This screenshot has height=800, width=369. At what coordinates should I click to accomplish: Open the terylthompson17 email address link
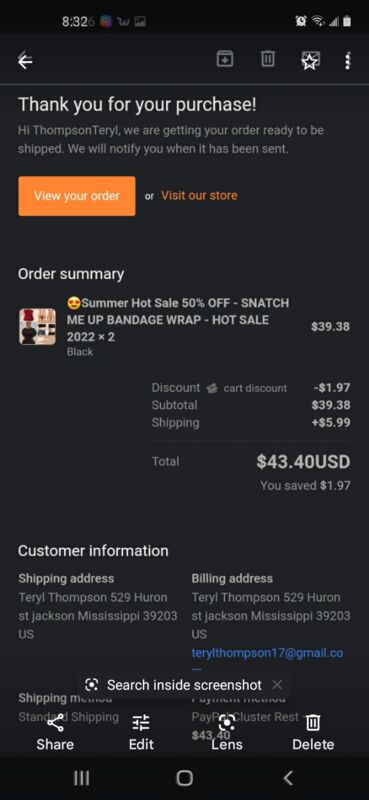coord(267,653)
